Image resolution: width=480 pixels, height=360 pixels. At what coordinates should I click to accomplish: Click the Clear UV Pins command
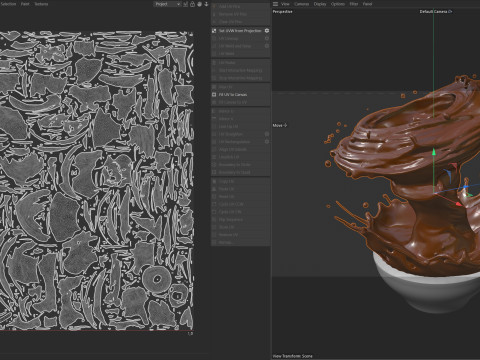230,22
